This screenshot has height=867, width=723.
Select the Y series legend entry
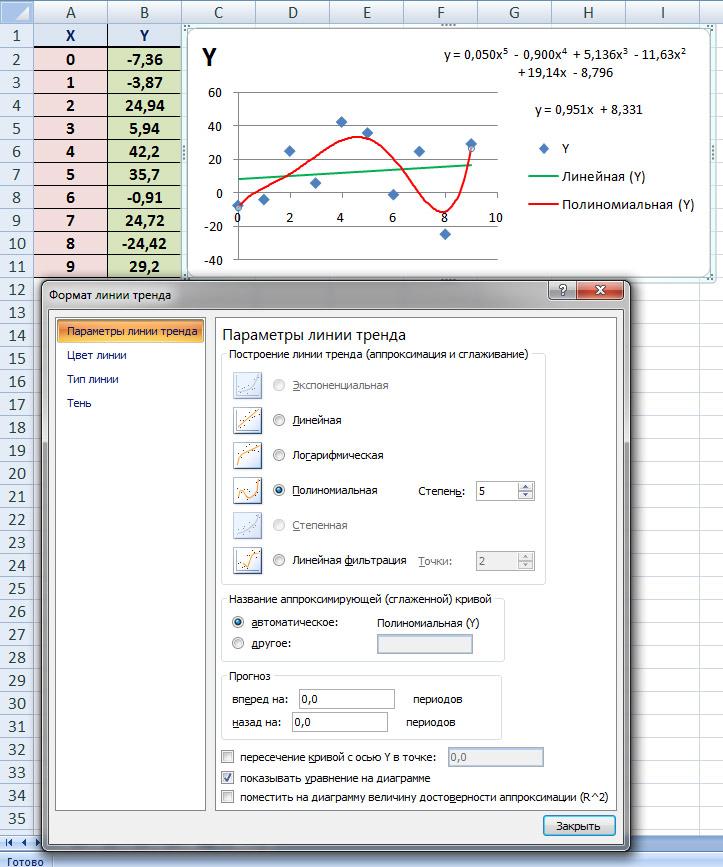point(554,148)
